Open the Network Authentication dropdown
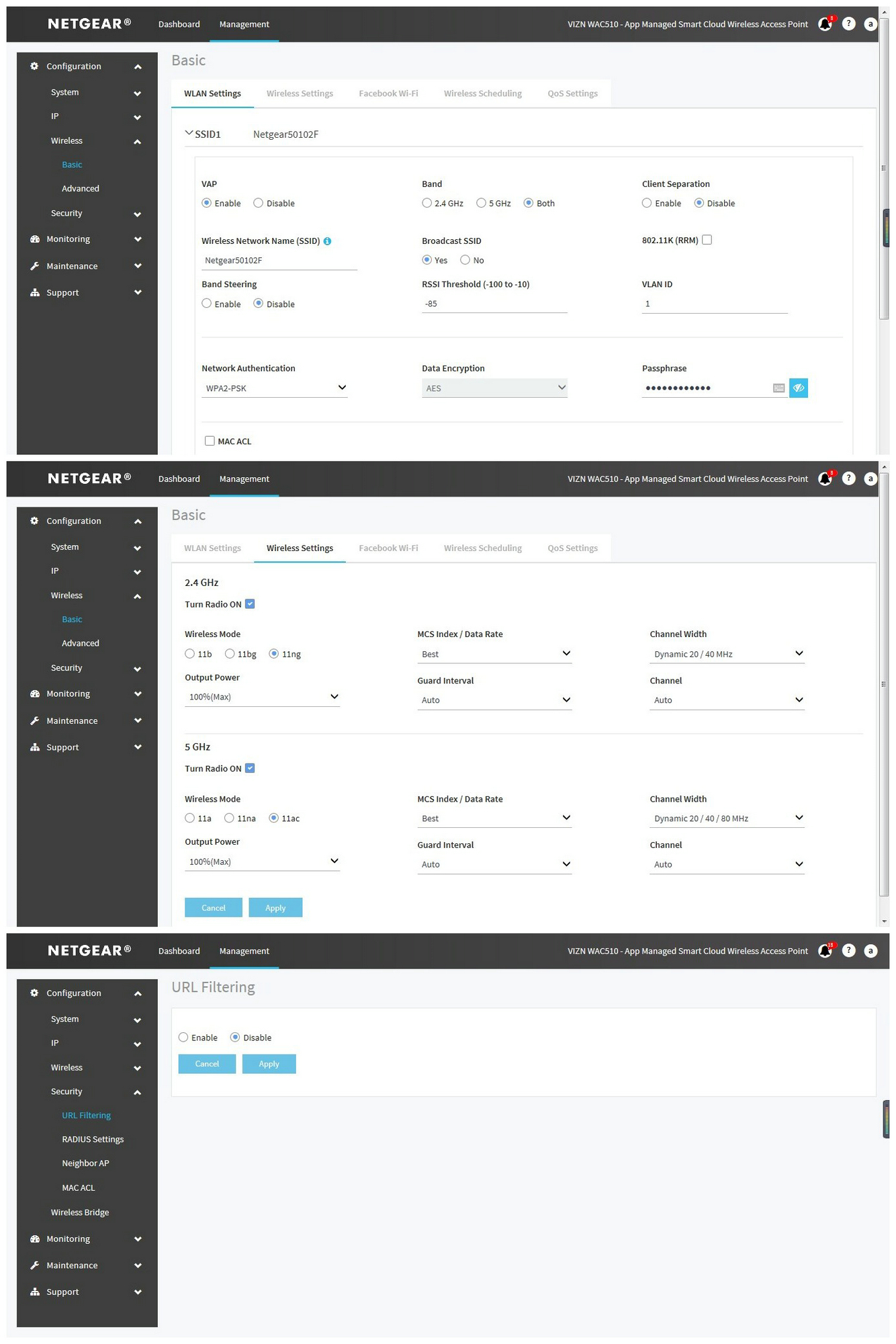Screen dimensions: 896x1344 tap(275, 388)
